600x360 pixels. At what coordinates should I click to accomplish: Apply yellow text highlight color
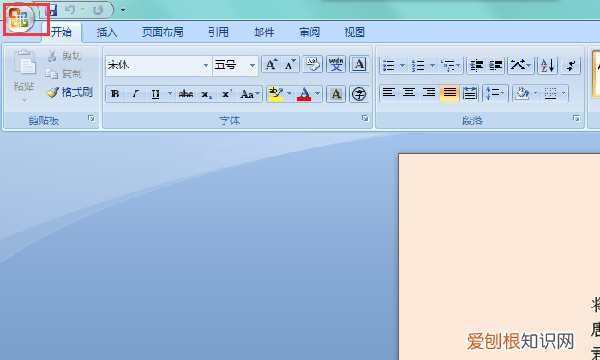276,94
